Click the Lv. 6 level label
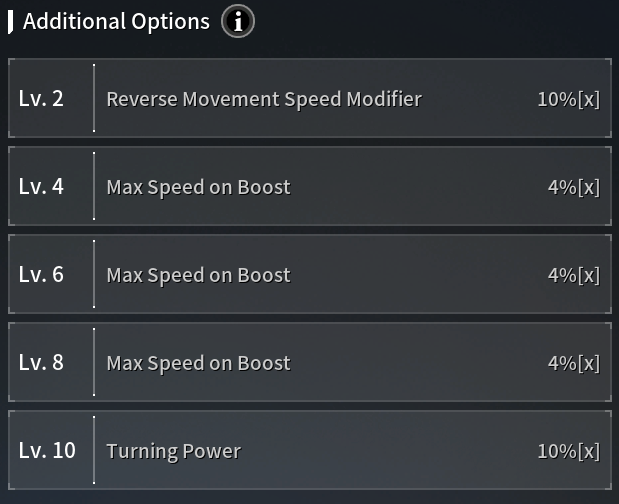The image size is (619, 504). click(41, 275)
